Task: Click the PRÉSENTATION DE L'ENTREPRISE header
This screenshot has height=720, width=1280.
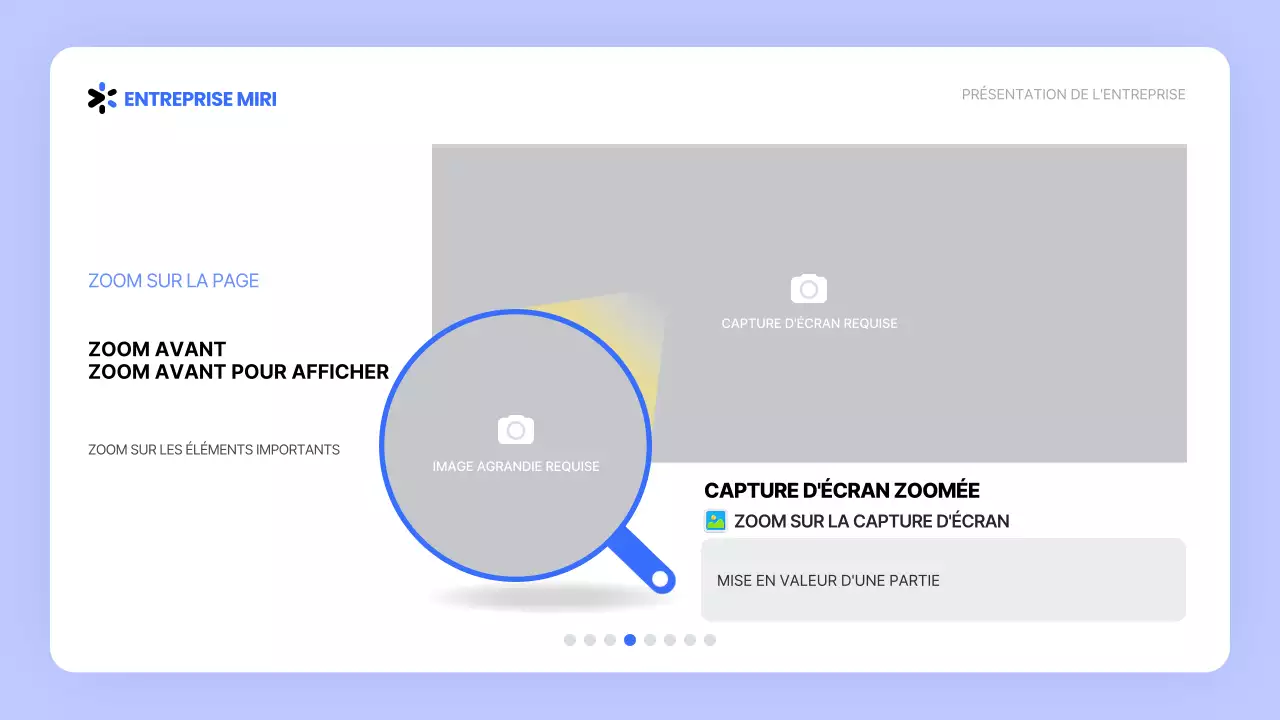Action: 1073,94
